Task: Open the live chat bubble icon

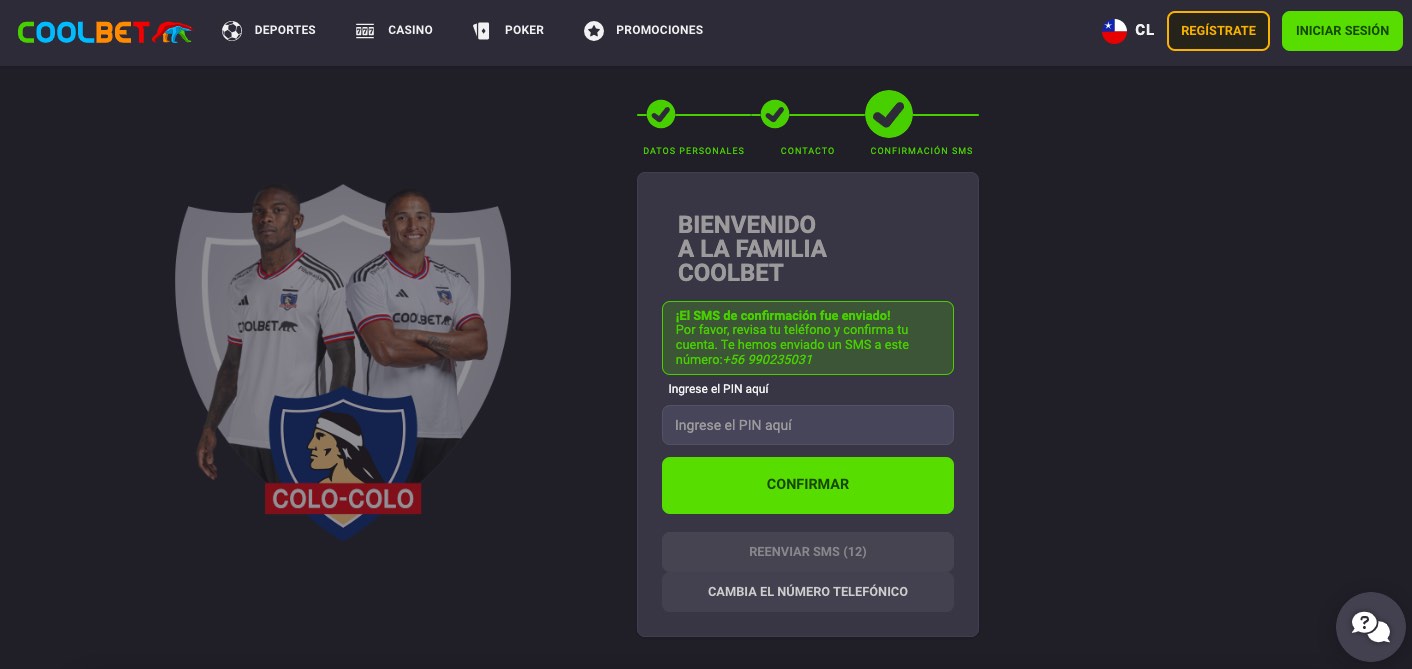Action: (x=1371, y=627)
